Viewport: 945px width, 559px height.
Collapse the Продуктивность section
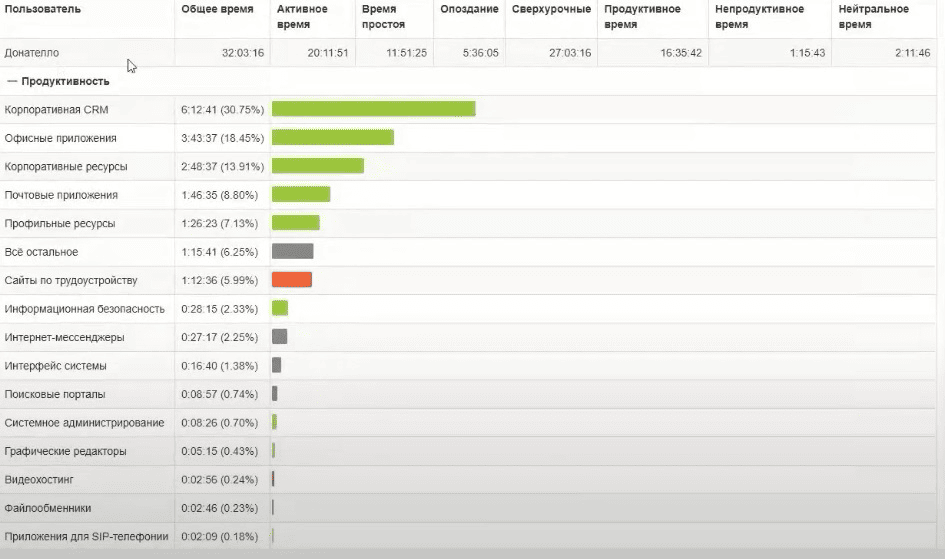11,81
